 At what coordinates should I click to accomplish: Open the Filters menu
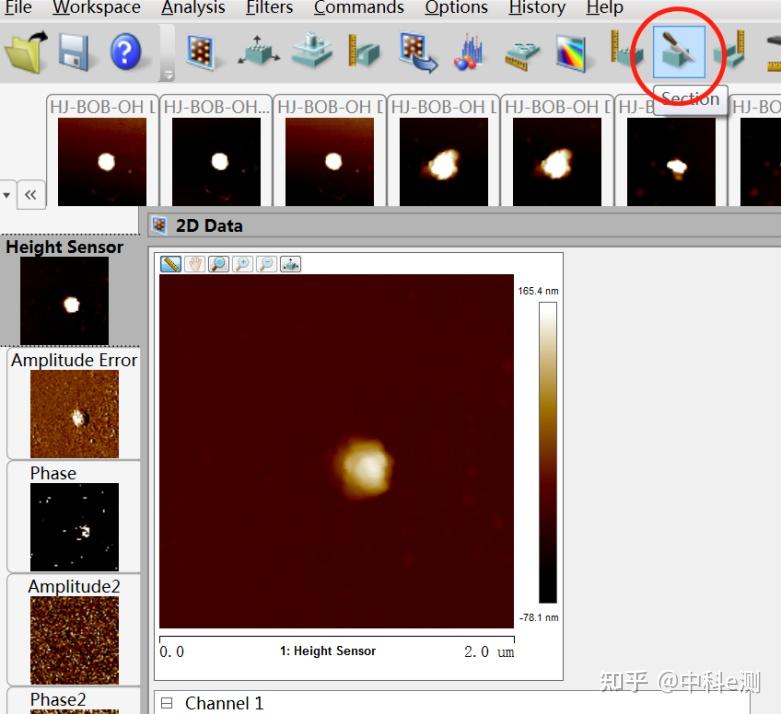click(269, 7)
